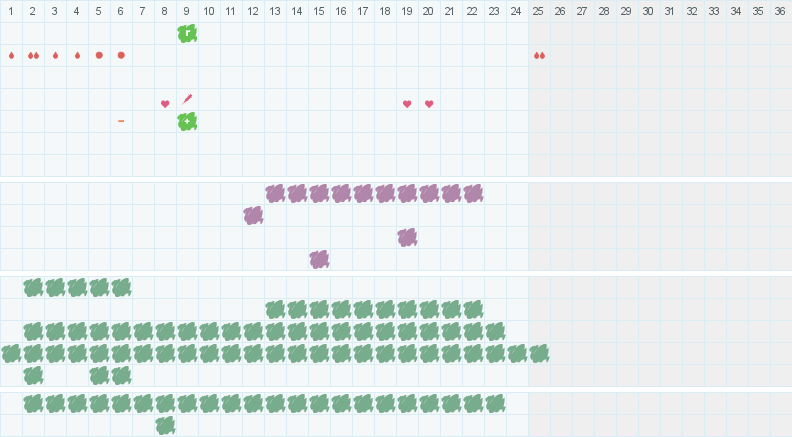The image size is (792, 437).
Task: Click the green plus marker on day 9
Action: [x=187, y=121]
